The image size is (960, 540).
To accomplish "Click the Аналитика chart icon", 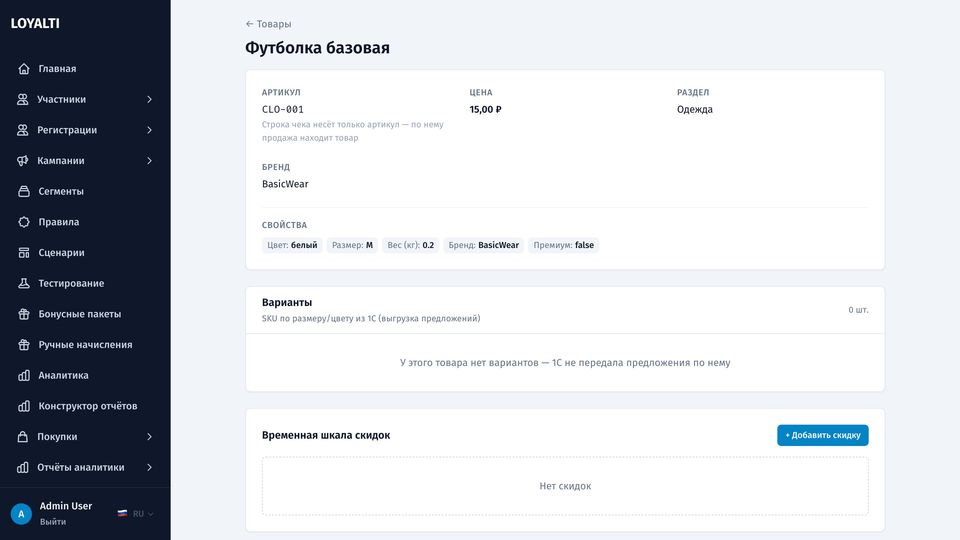I will (24, 375).
